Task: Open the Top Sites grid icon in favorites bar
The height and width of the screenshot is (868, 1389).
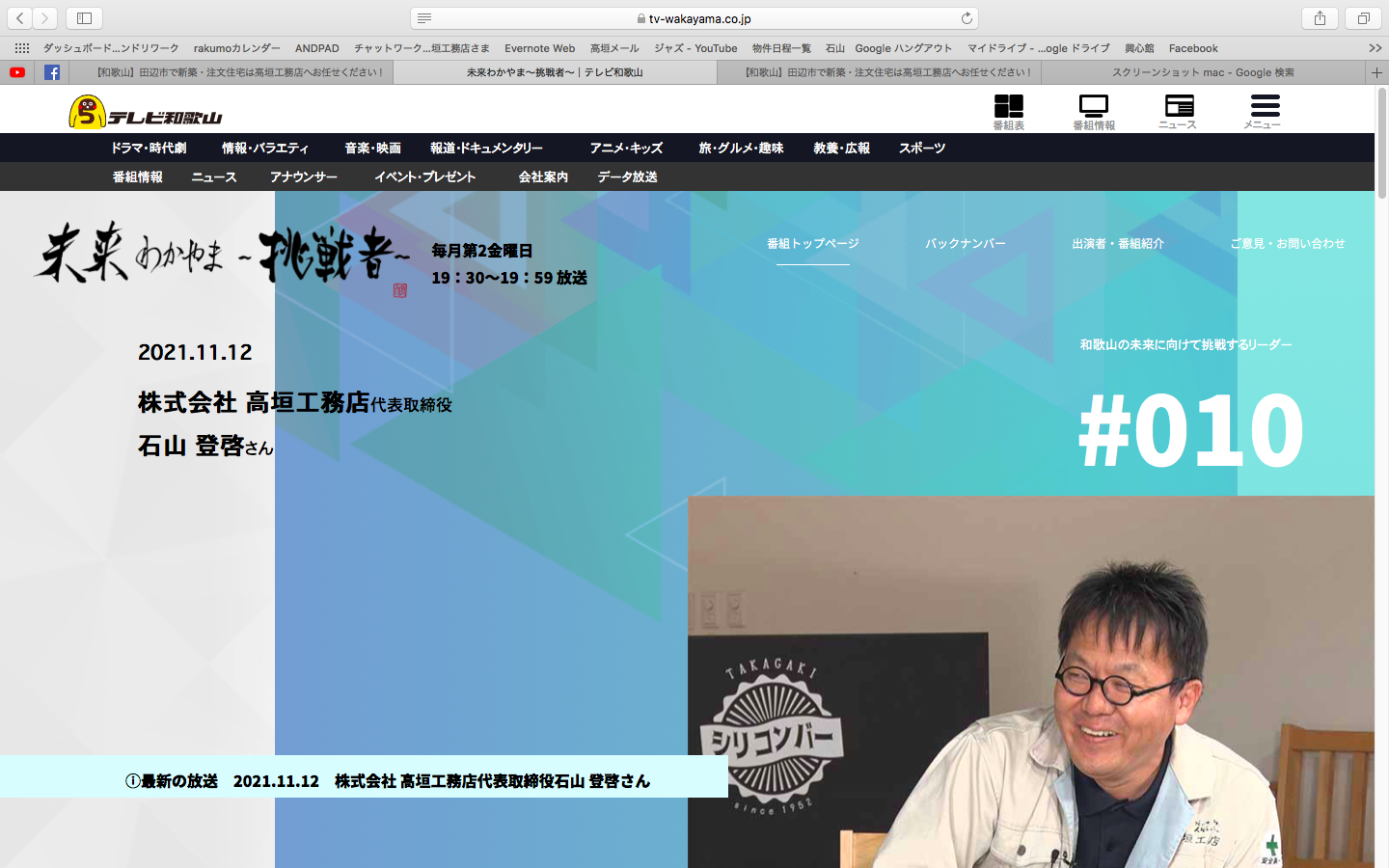Action: pyautogui.click(x=22, y=48)
